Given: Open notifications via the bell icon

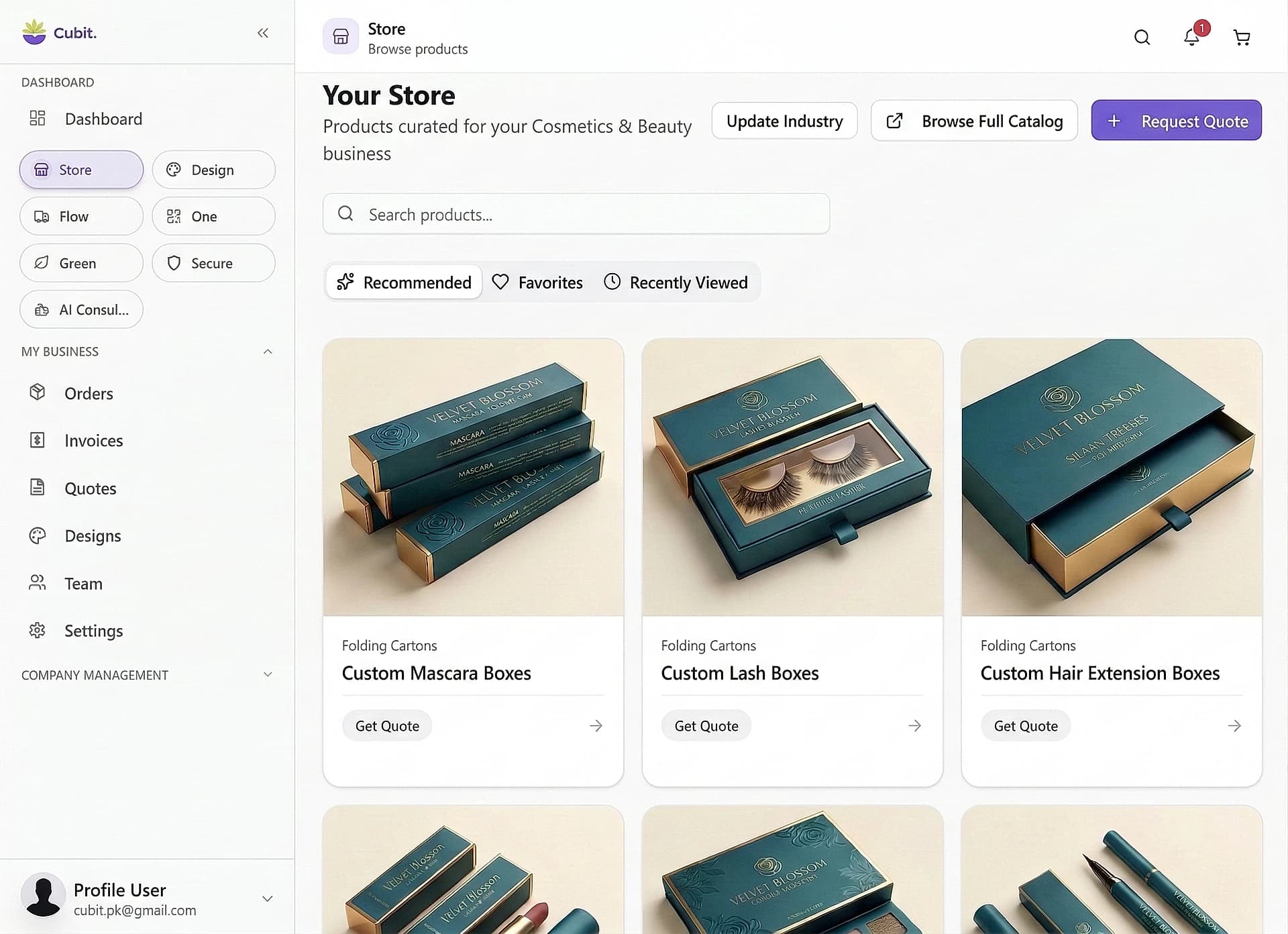Looking at the screenshot, I should pyautogui.click(x=1191, y=38).
